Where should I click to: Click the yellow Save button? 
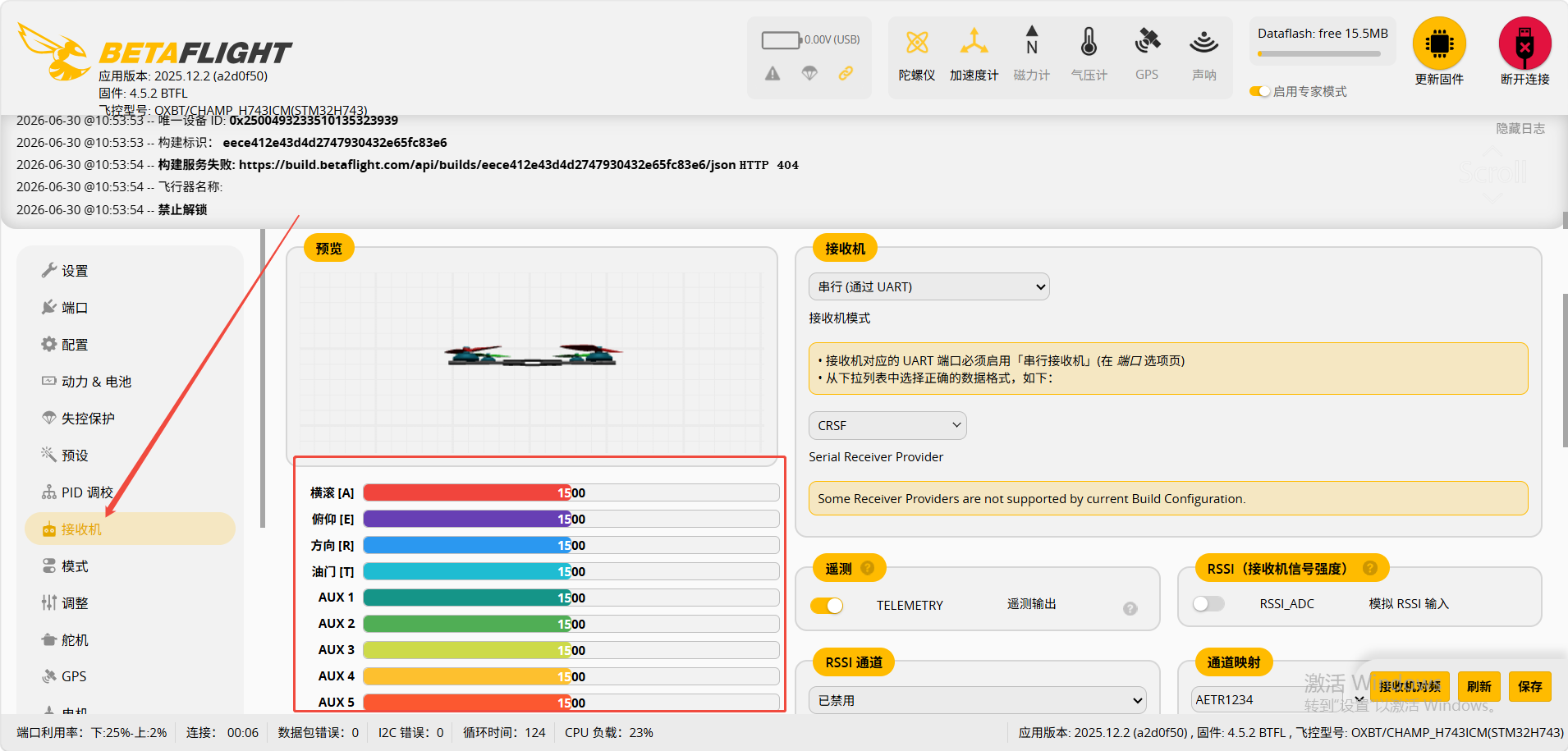[x=1529, y=686]
